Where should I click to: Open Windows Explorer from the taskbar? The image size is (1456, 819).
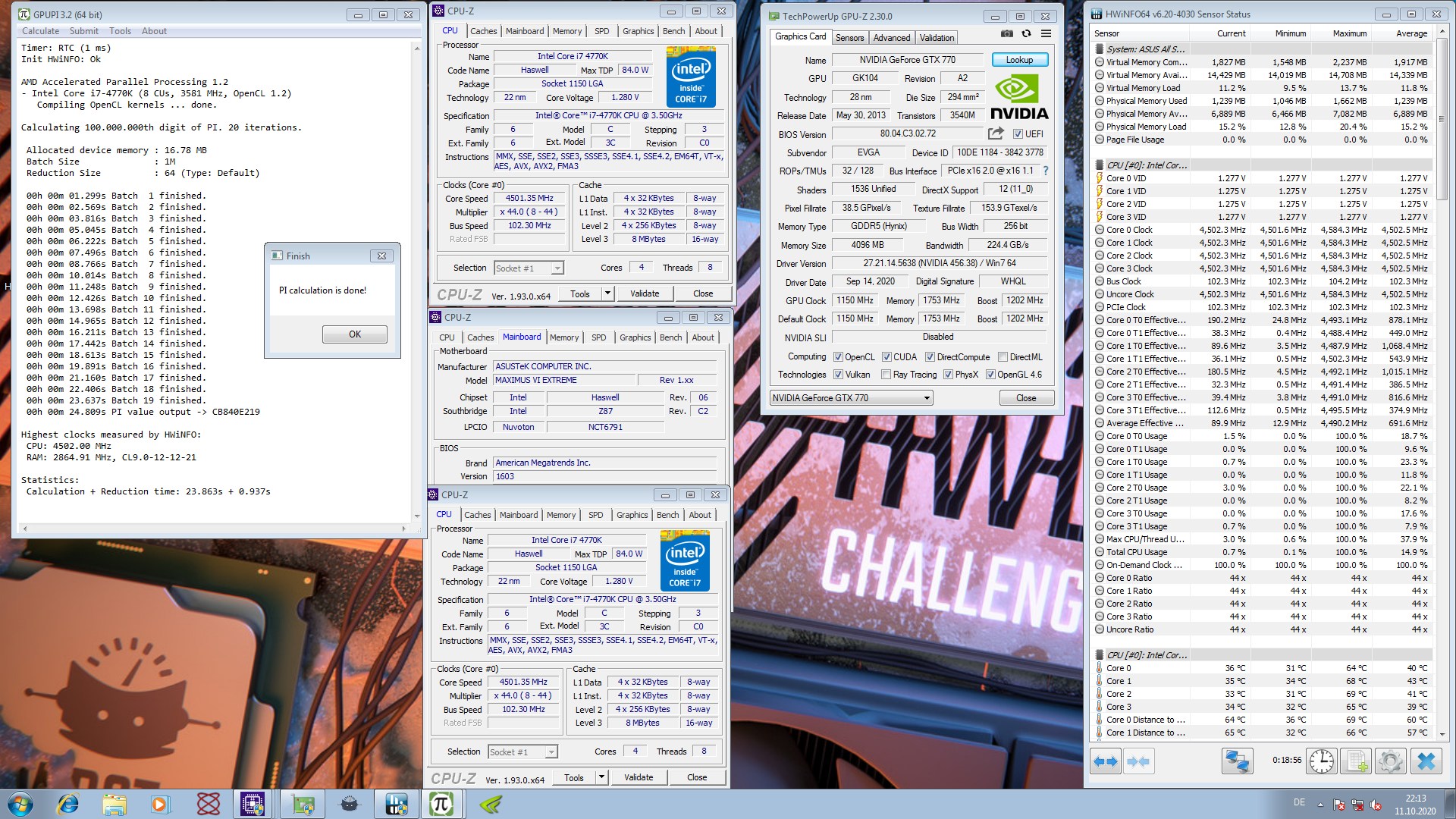115,804
